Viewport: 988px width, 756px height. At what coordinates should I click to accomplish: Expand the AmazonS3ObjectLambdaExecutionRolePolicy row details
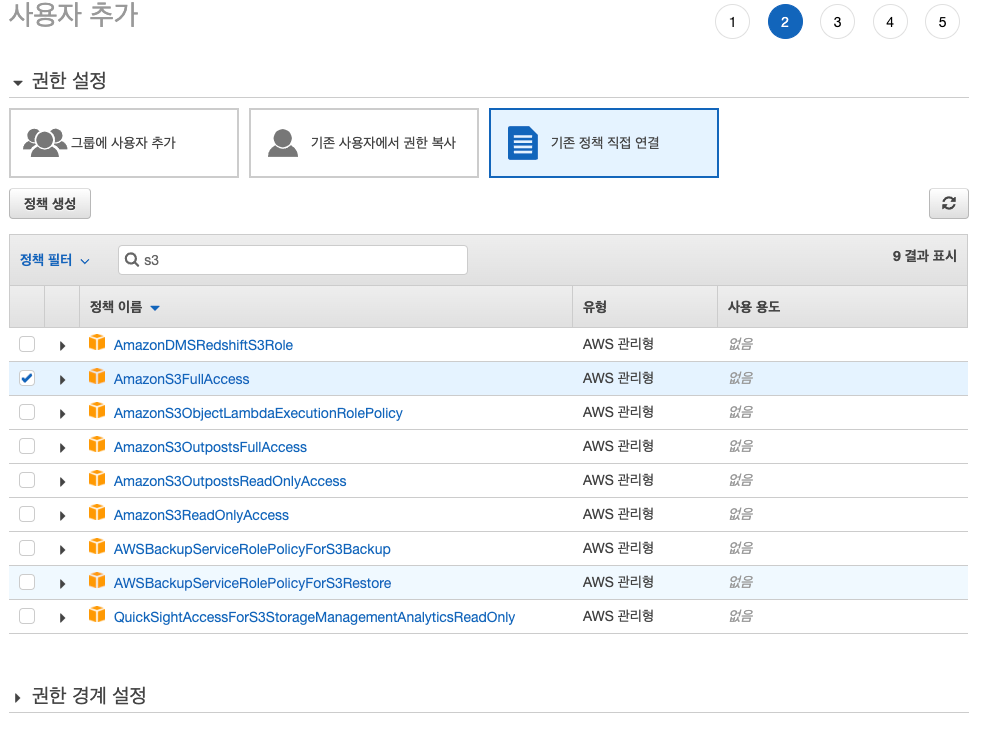[62, 414]
